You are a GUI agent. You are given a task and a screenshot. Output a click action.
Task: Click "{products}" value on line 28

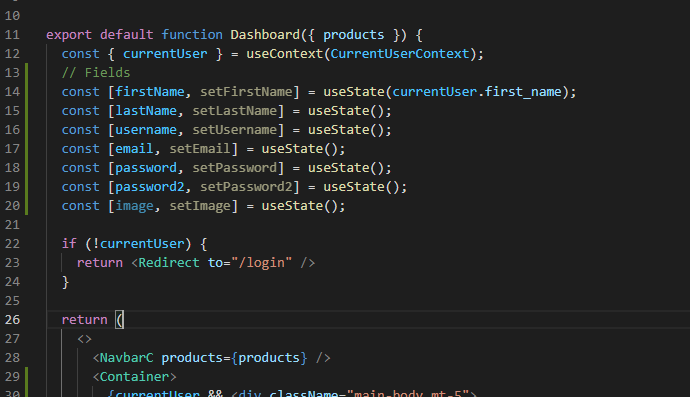tap(269, 358)
